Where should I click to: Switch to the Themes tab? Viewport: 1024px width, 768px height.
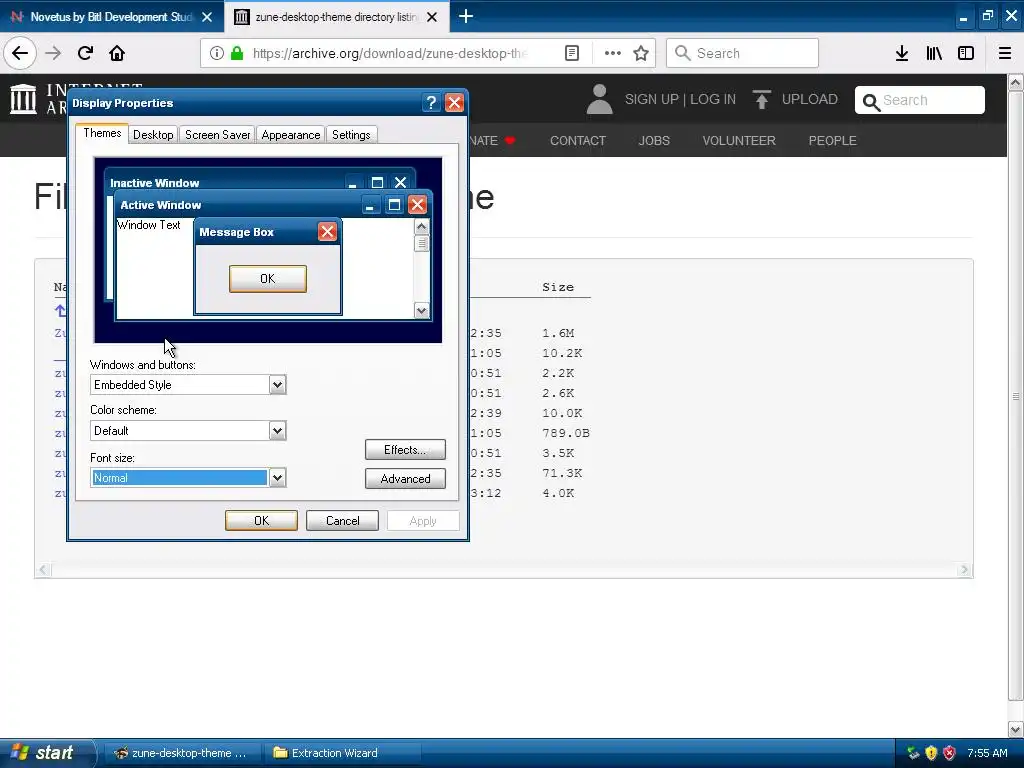pyautogui.click(x=102, y=133)
